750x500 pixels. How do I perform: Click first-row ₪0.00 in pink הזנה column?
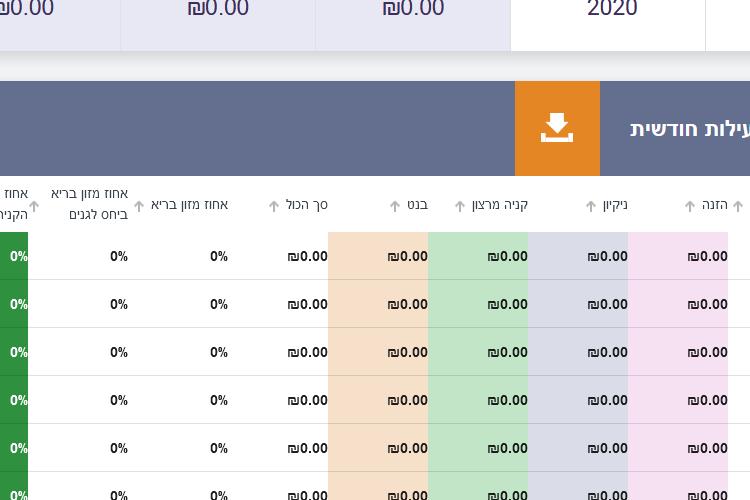coord(707,256)
